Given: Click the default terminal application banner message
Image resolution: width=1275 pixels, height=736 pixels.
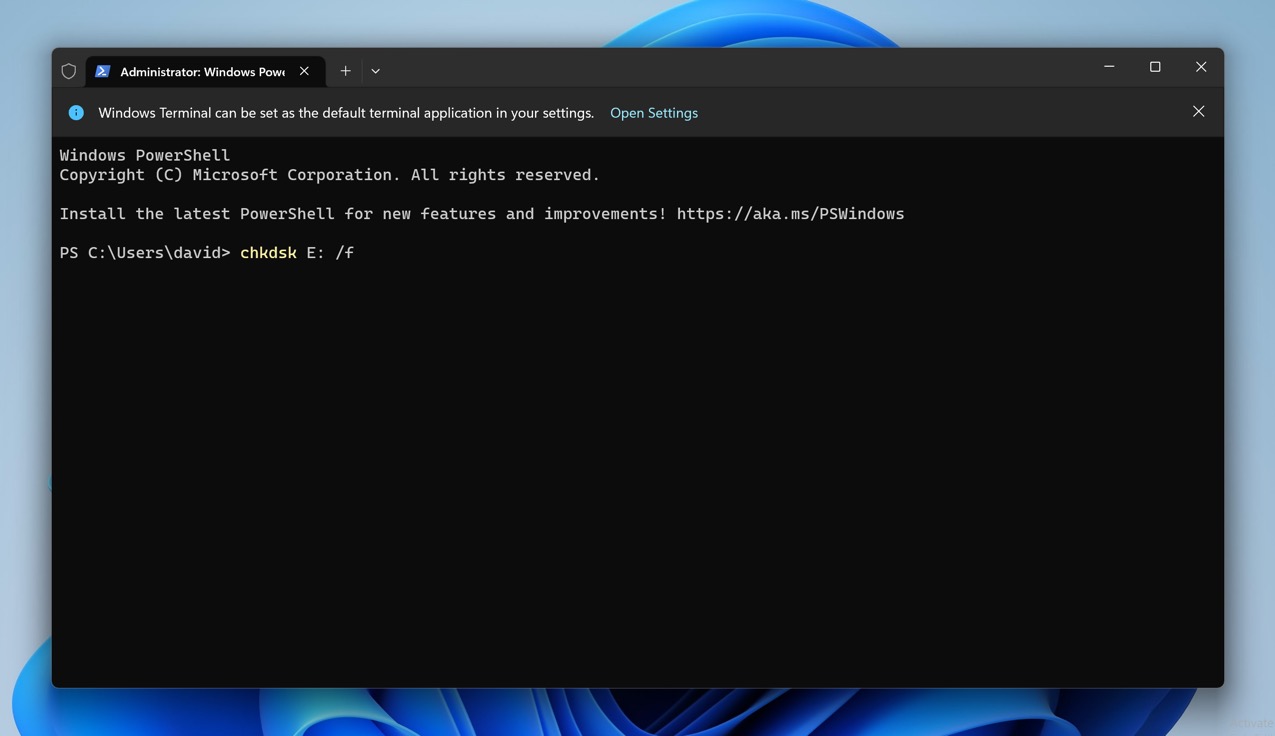Looking at the screenshot, I should (x=346, y=113).
